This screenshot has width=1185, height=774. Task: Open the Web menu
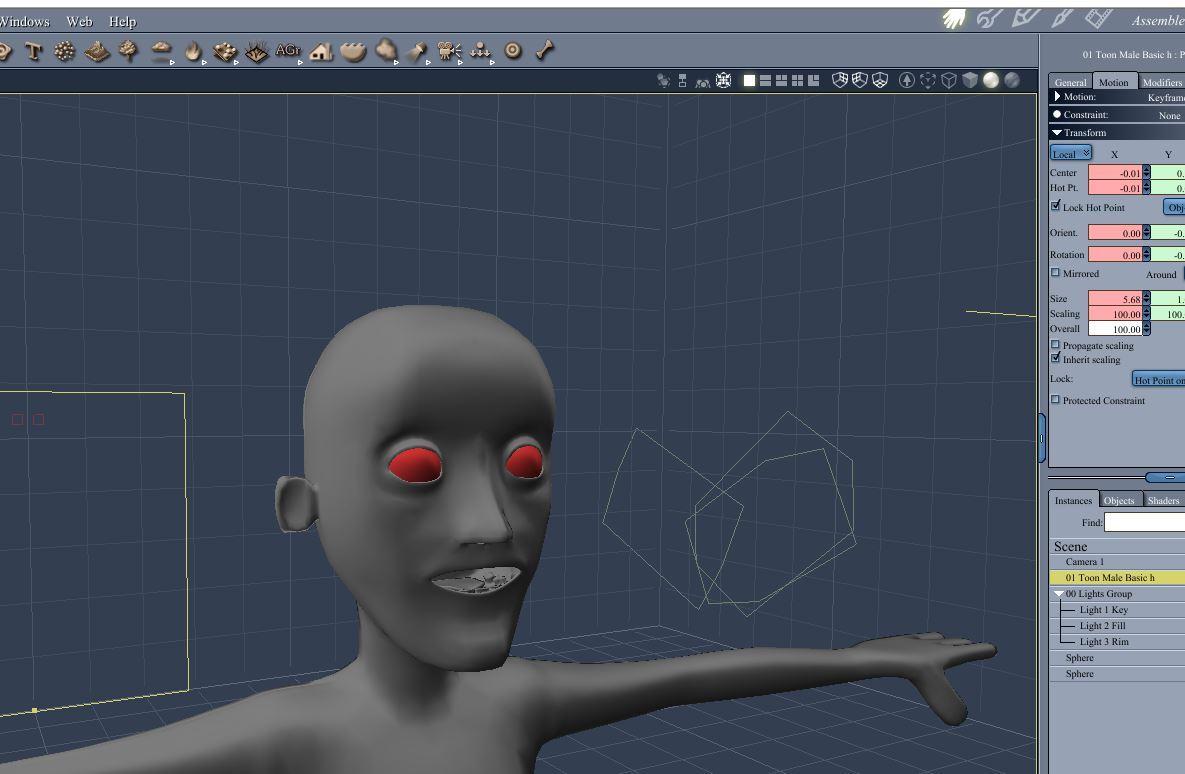click(x=79, y=21)
